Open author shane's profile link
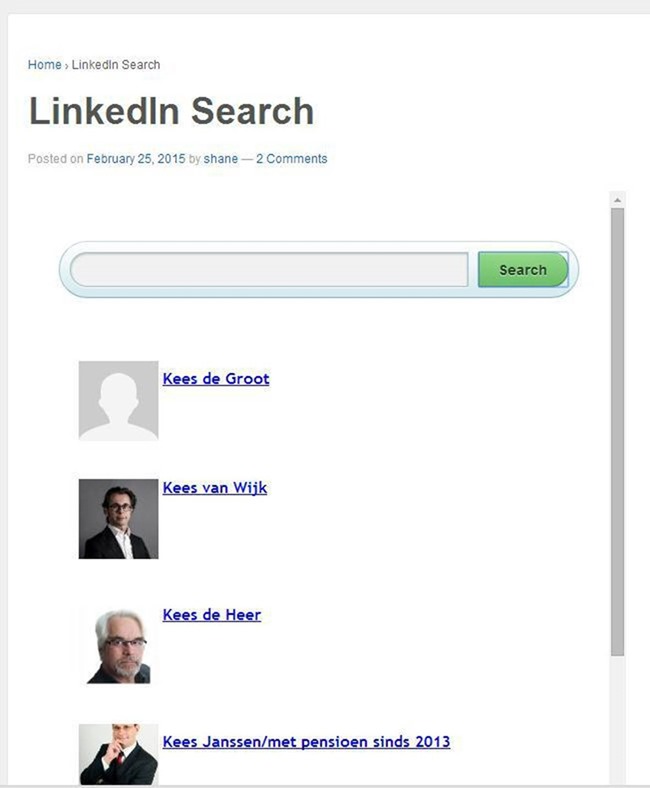 (x=221, y=159)
